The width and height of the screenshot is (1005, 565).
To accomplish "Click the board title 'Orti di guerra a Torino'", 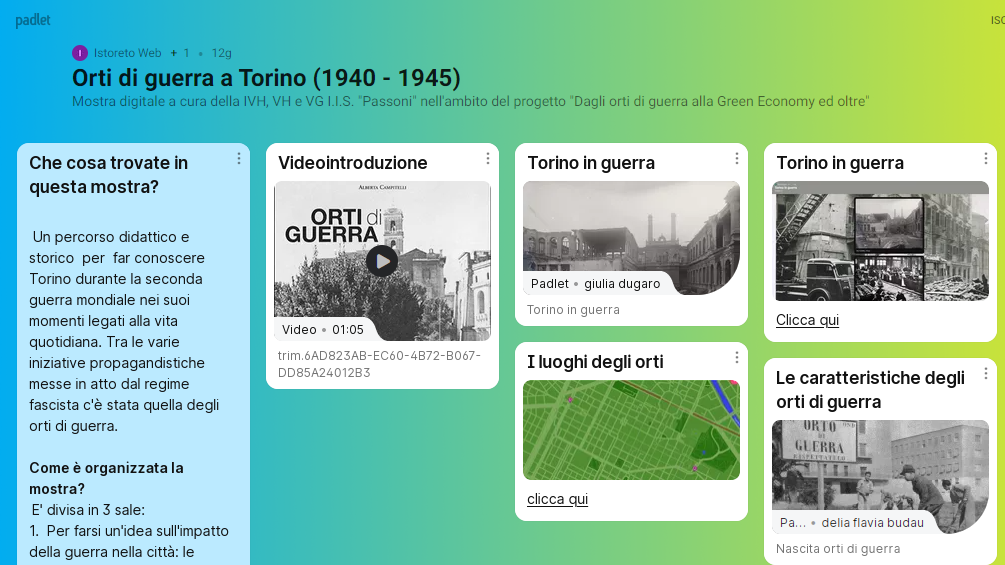I will point(266,78).
